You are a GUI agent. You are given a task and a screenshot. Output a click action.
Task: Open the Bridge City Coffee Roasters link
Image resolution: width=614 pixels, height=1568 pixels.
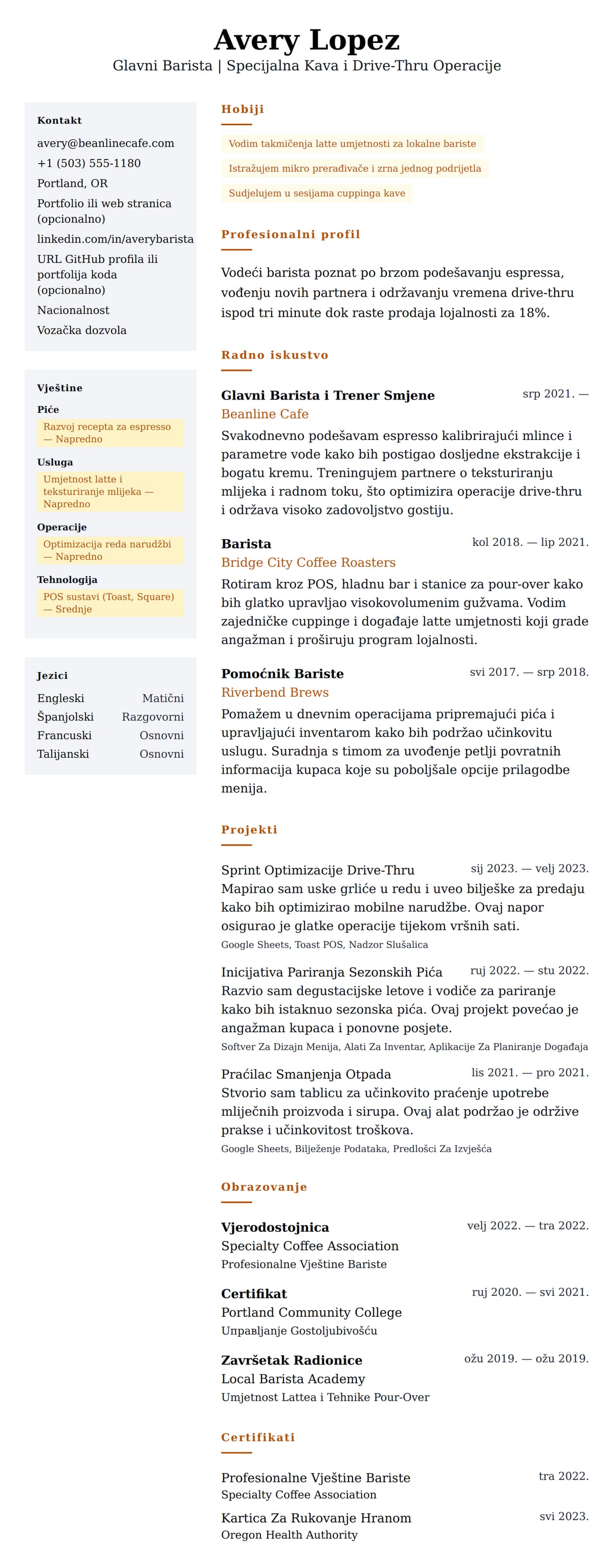[x=308, y=562]
